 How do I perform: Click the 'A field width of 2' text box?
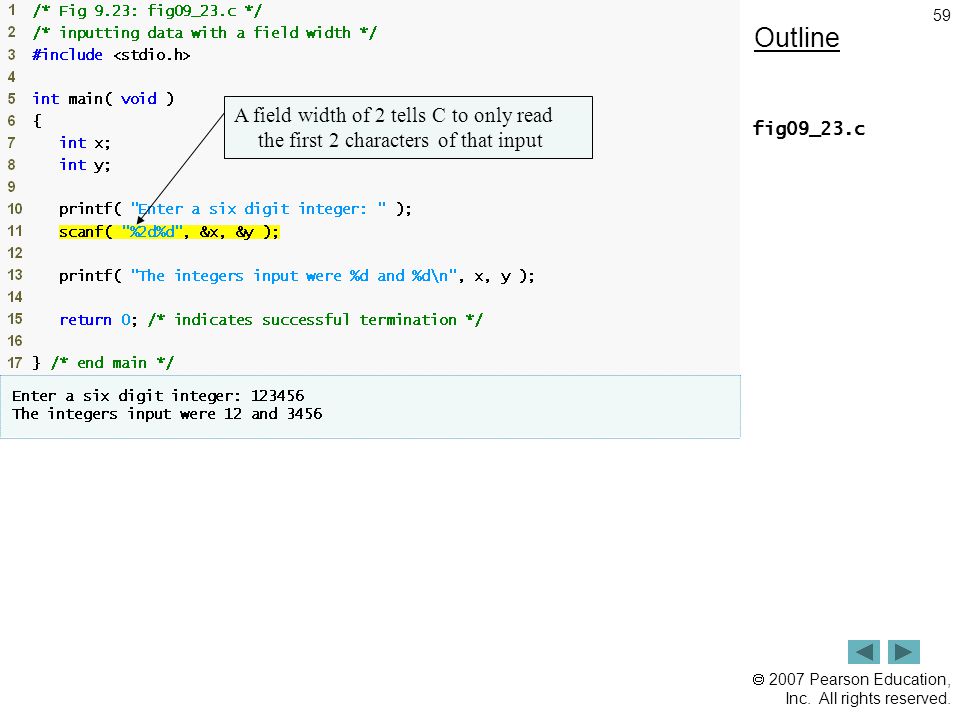click(408, 127)
